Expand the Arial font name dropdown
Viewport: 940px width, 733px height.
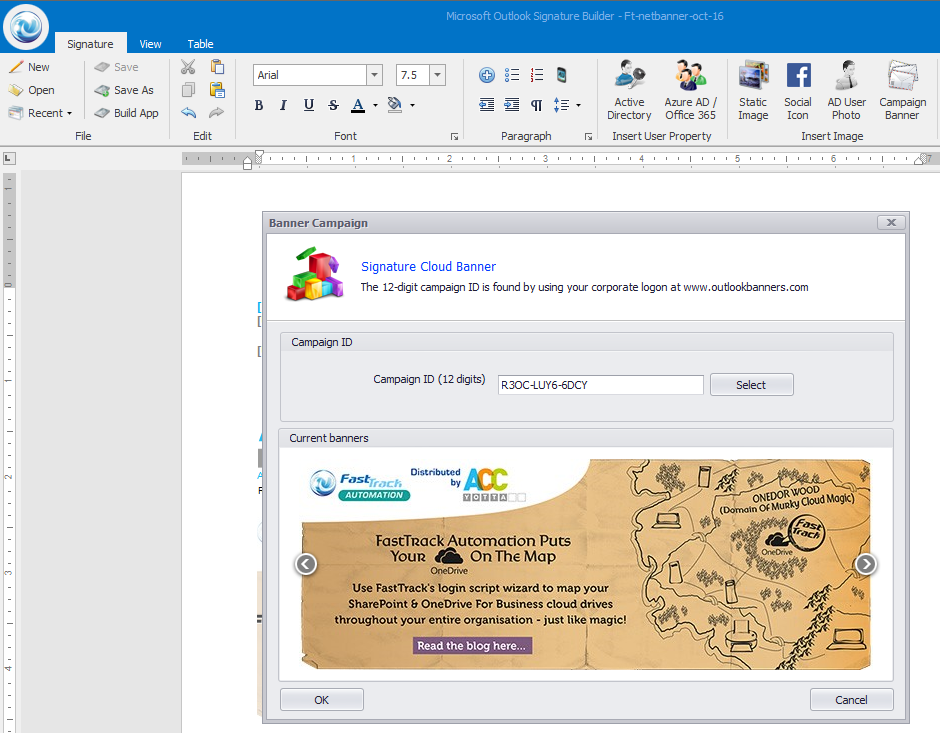point(375,75)
